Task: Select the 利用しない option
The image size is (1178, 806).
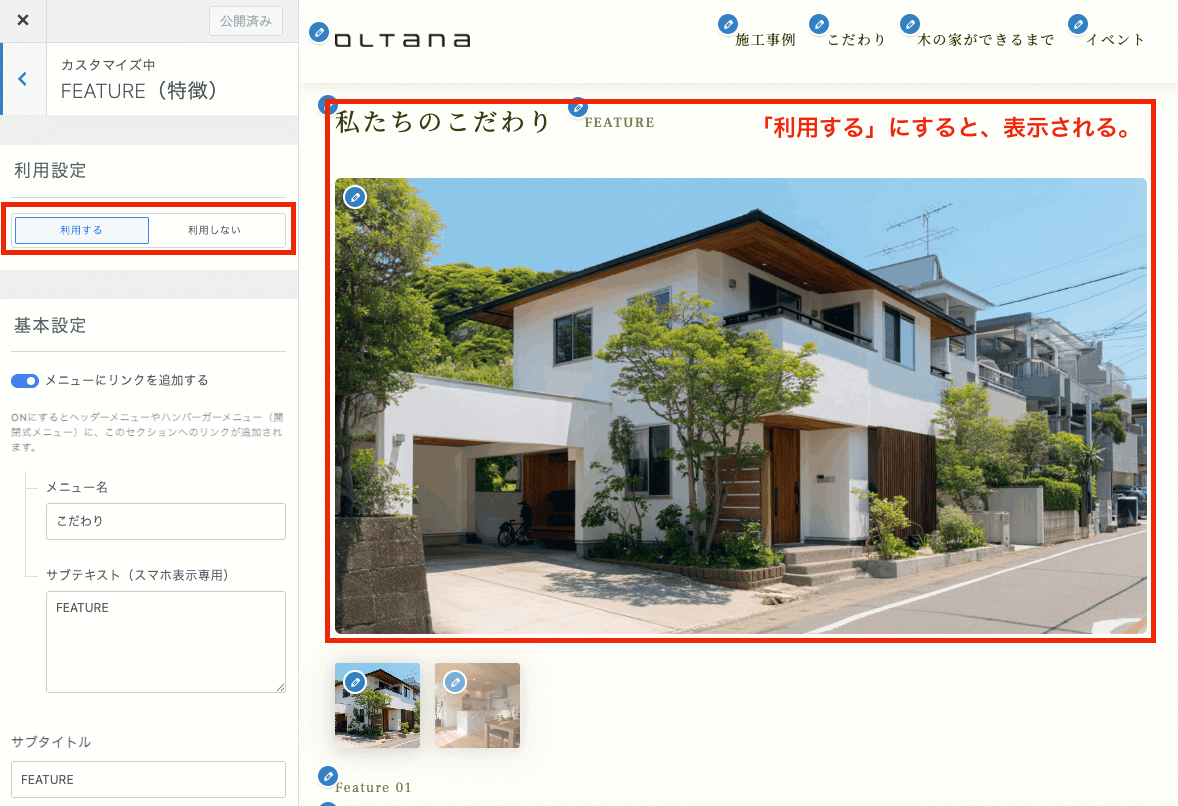Action: [x=215, y=230]
